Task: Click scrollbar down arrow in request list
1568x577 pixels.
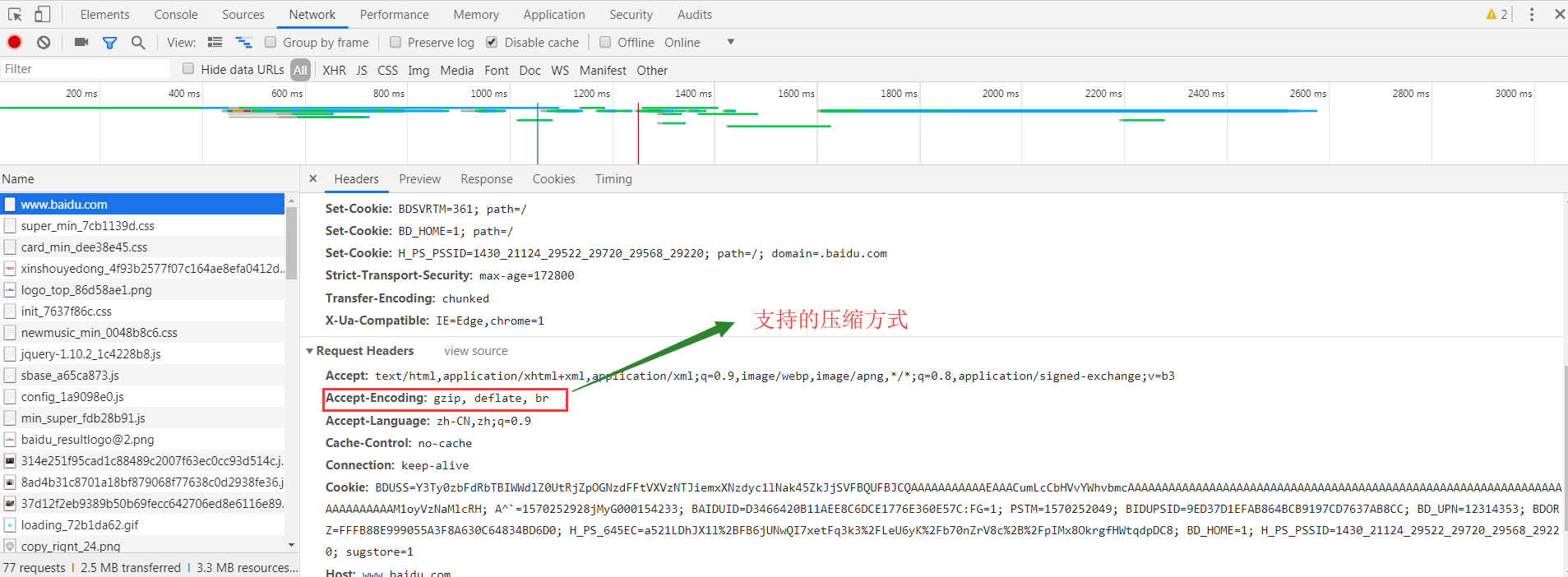Action: coord(291,545)
